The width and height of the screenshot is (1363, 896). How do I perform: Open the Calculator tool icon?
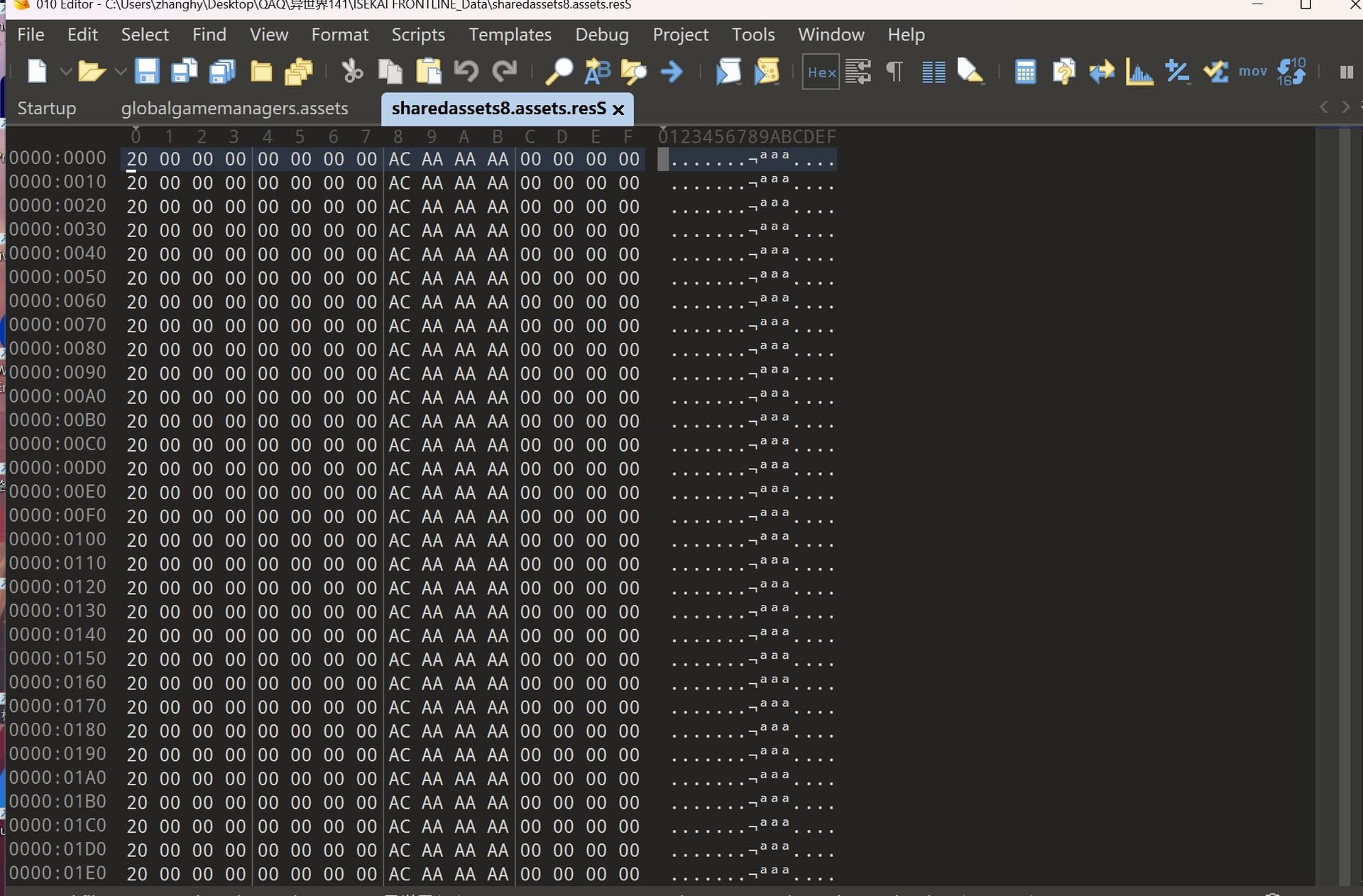pos(1025,72)
